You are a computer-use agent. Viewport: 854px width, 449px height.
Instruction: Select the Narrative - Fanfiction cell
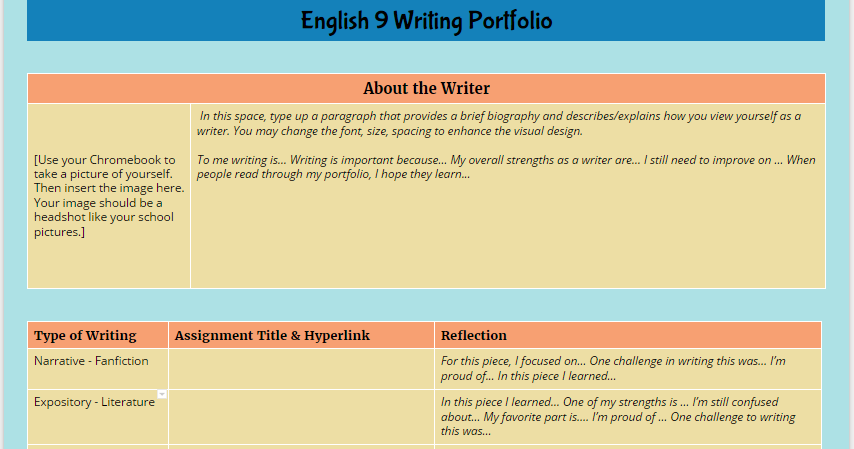pos(91,361)
